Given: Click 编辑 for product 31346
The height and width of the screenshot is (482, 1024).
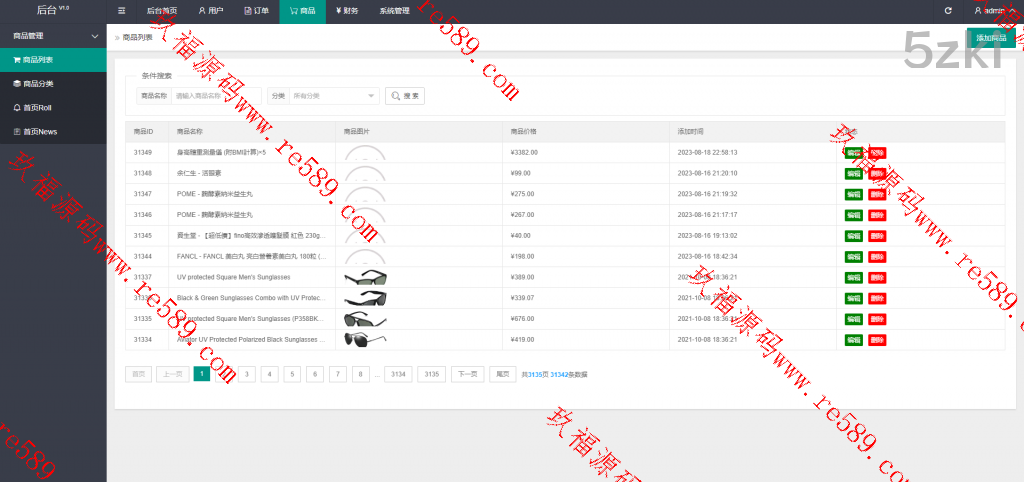Looking at the screenshot, I should click(x=853, y=215).
